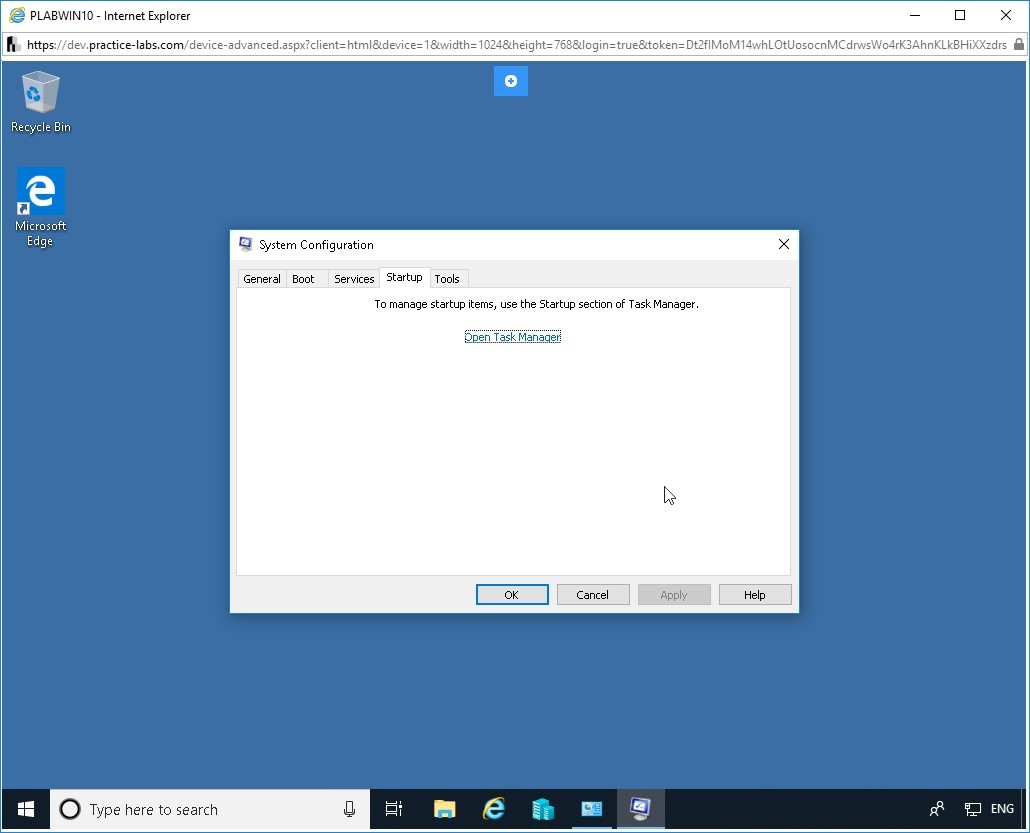Confirm with the OK button
This screenshot has height=833, width=1030.
coord(512,595)
